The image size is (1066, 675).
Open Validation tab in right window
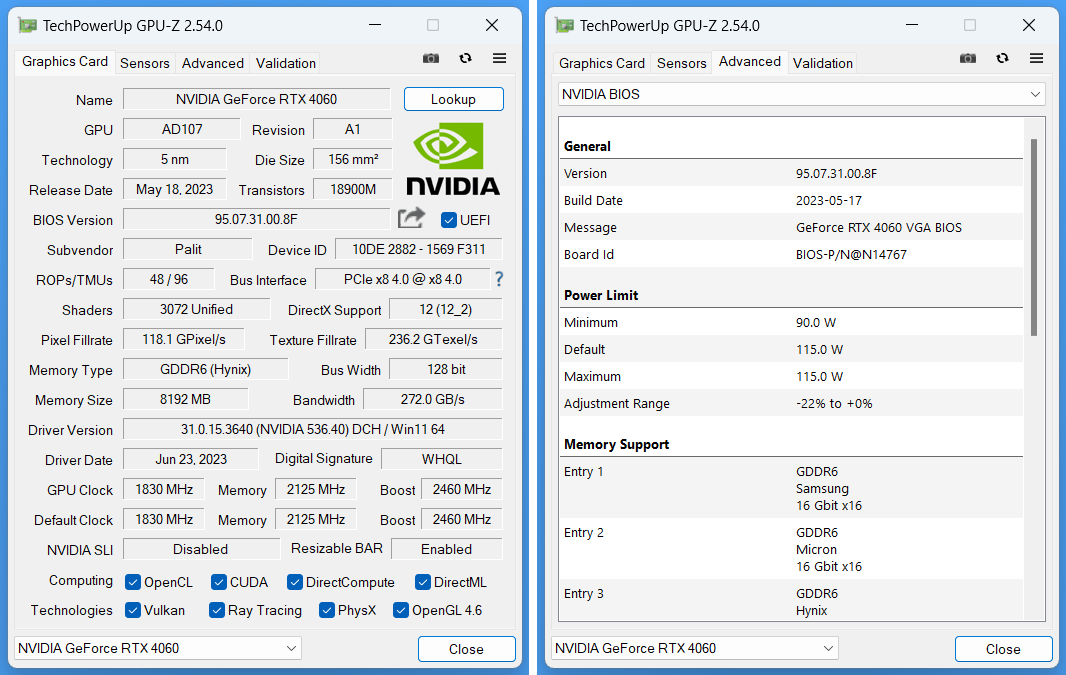pyautogui.click(x=823, y=63)
